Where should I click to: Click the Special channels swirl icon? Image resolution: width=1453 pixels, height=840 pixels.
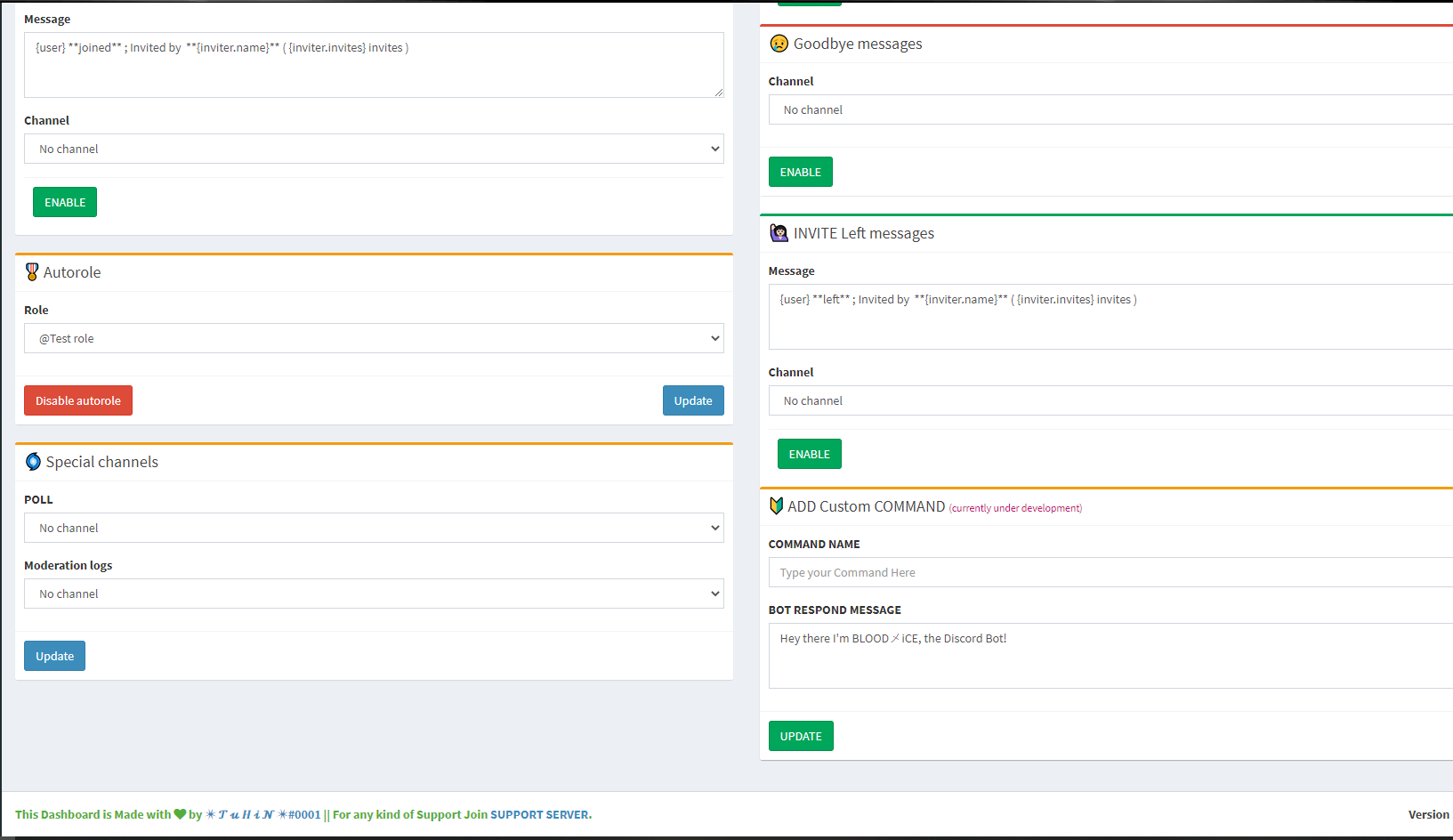pyautogui.click(x=34, y=462)
